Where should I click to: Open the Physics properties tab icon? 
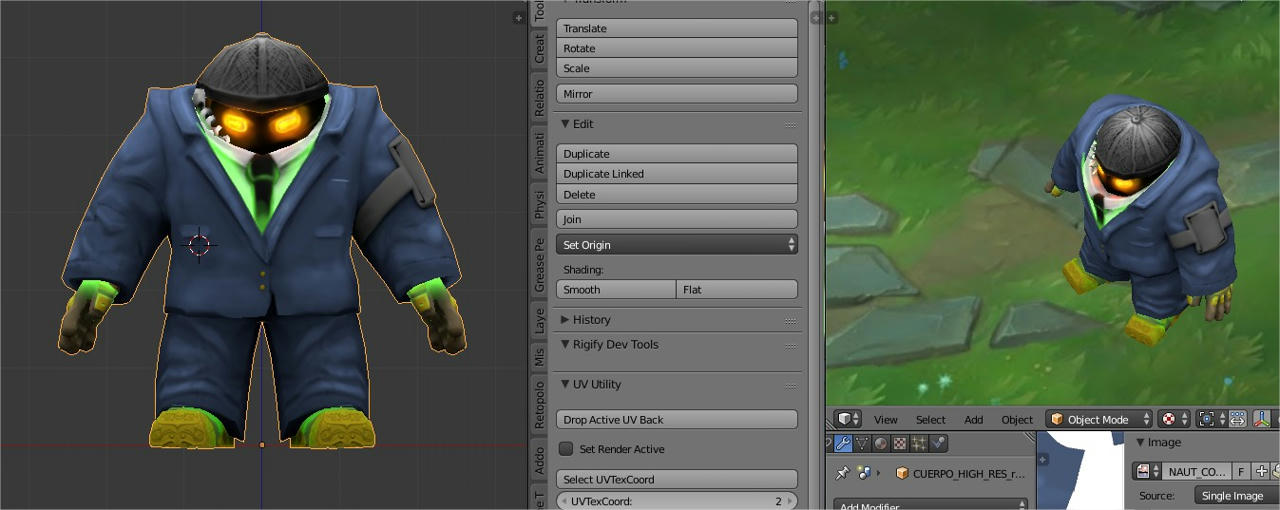click(938, 443)
